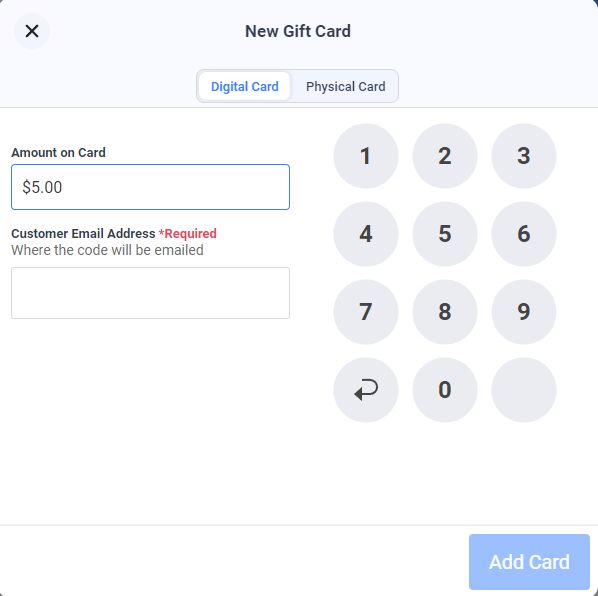The image size is (598, 596).
Task: Tap keypad digit 5
Action: pyautogui.click(x=445, y=234)
